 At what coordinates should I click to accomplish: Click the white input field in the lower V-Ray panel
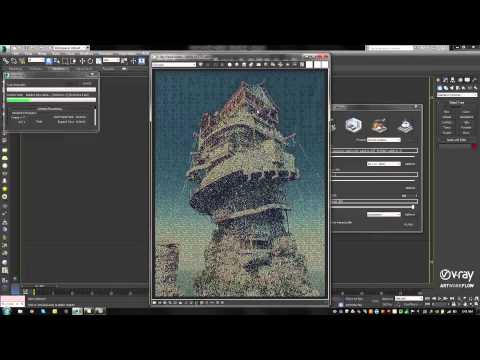tap(384, 214)
